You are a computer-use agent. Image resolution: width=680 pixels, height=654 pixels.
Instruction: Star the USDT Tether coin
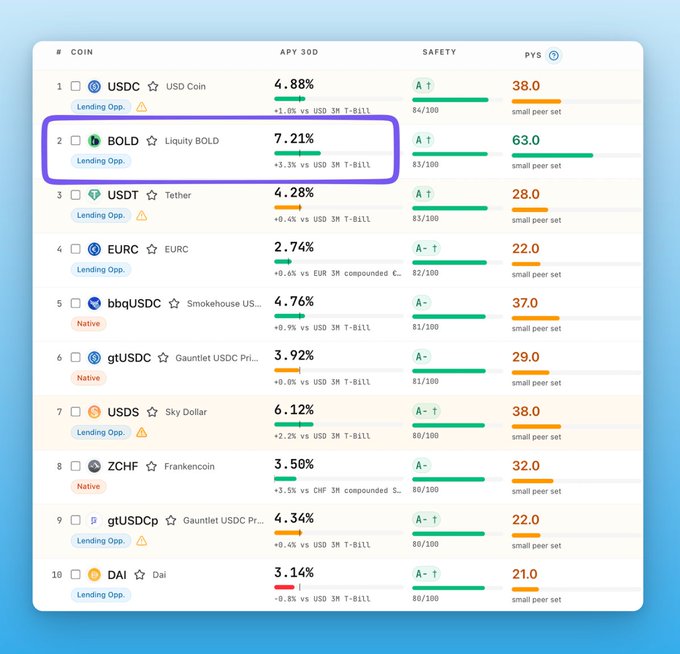151,195
